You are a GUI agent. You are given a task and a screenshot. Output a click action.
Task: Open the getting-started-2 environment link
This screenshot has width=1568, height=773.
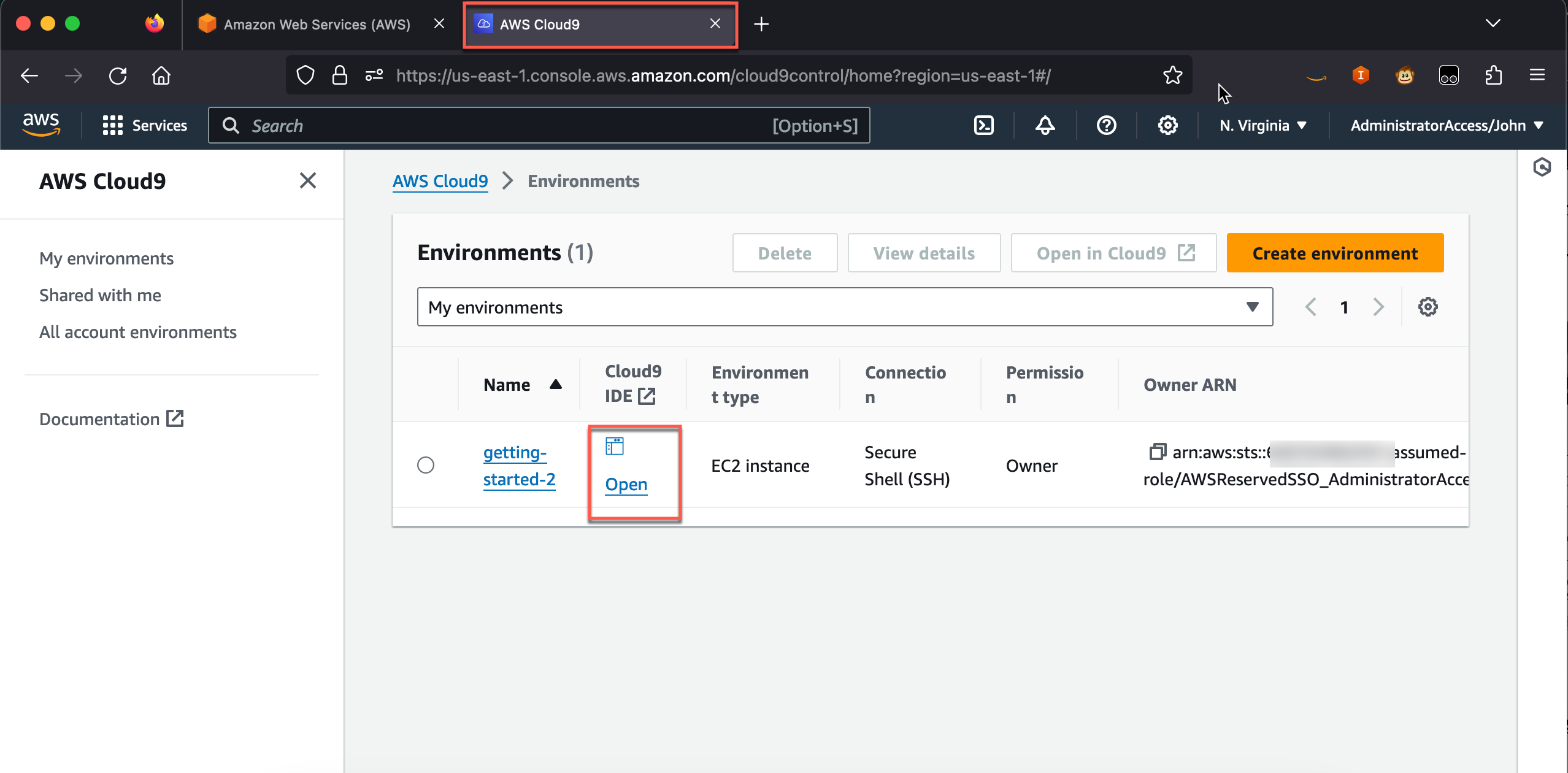519,466
